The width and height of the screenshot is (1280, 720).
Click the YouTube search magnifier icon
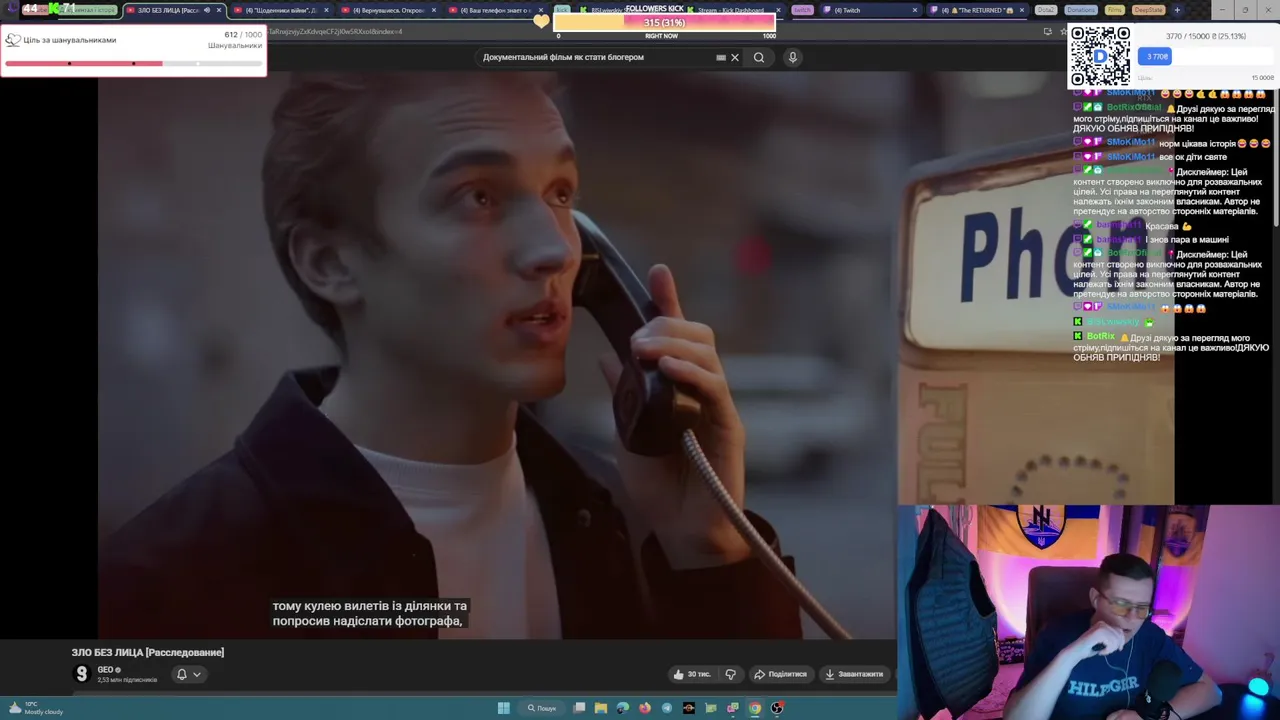click(759, 57)
